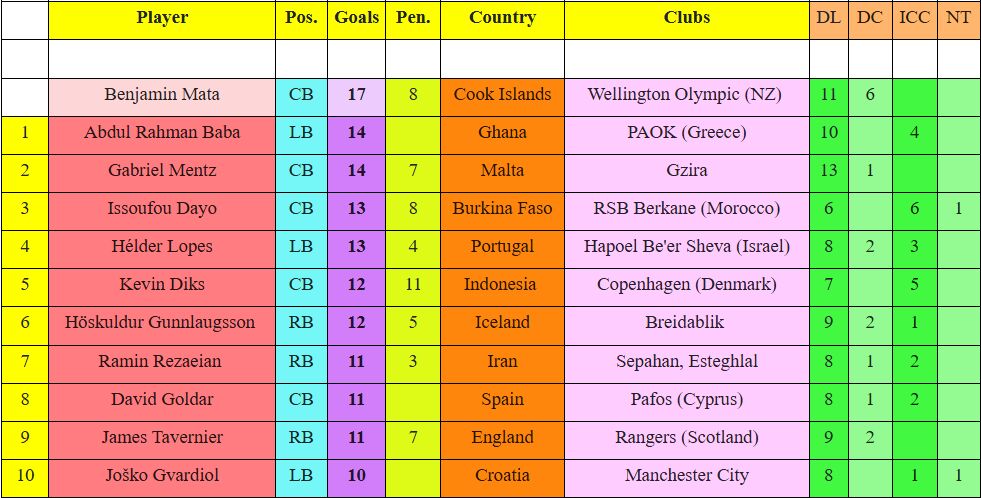The width and height of the screenshot is (981, 498).
Task: Click the Manchester City club cell
Action: [687, 476]
